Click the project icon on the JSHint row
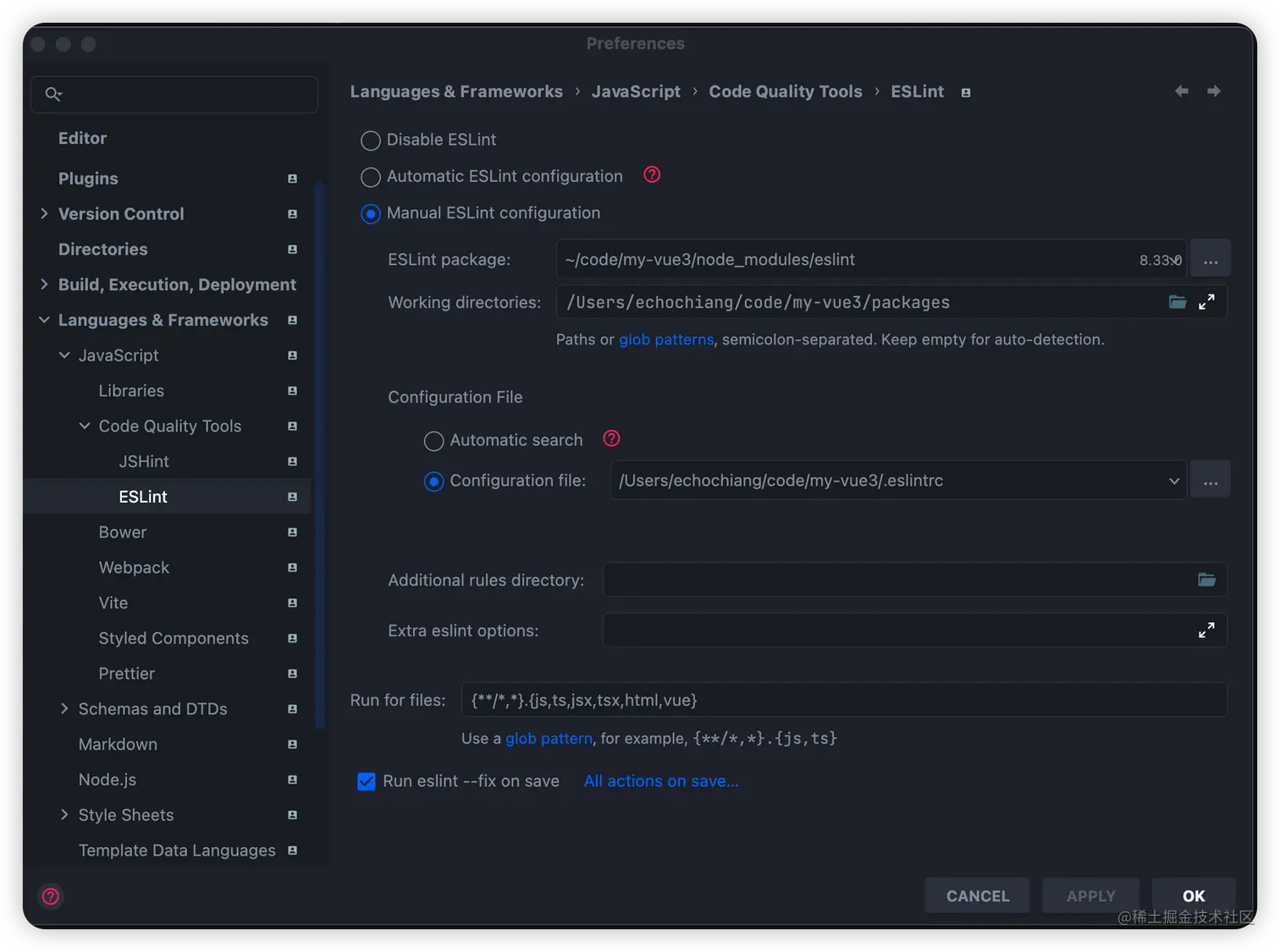The width and height of the screenshot is (1280, 952). pyautogui.click(x=292, y=461)
